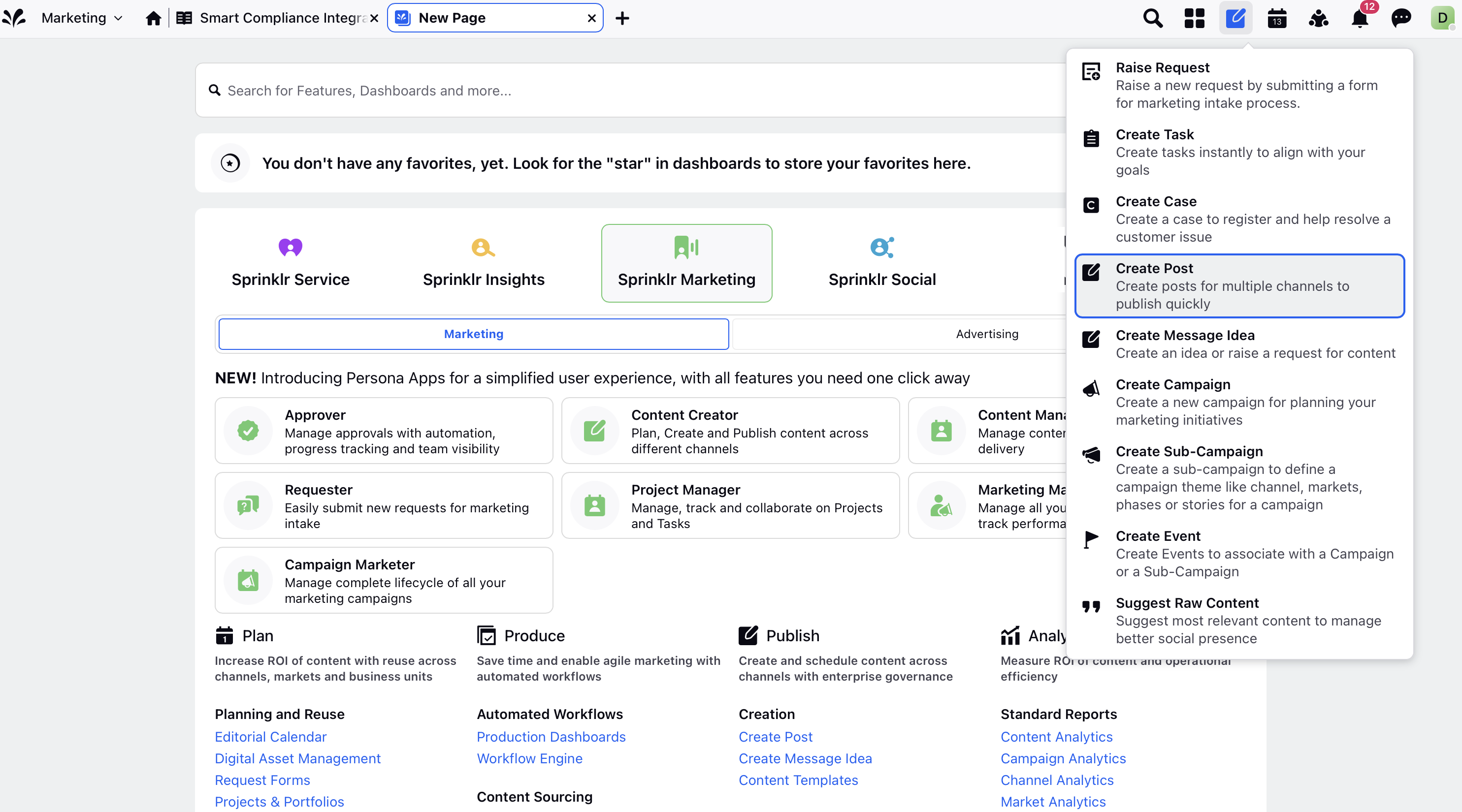The image size is (1462, 812).
Task: Open the persona apps icon in top bar
Action: tap(1318, 18)
